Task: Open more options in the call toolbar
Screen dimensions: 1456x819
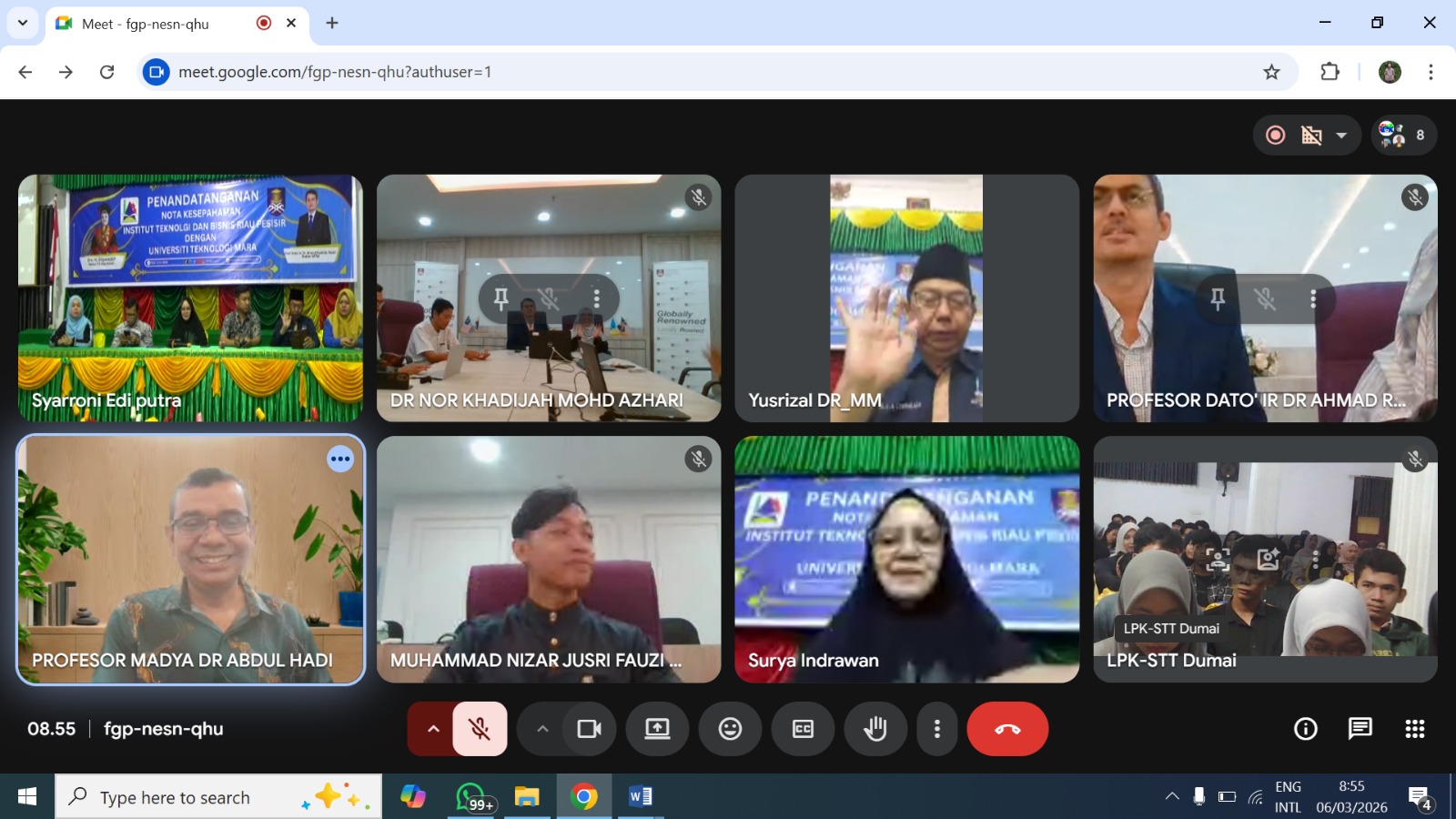Action: (x=936, y=729)
